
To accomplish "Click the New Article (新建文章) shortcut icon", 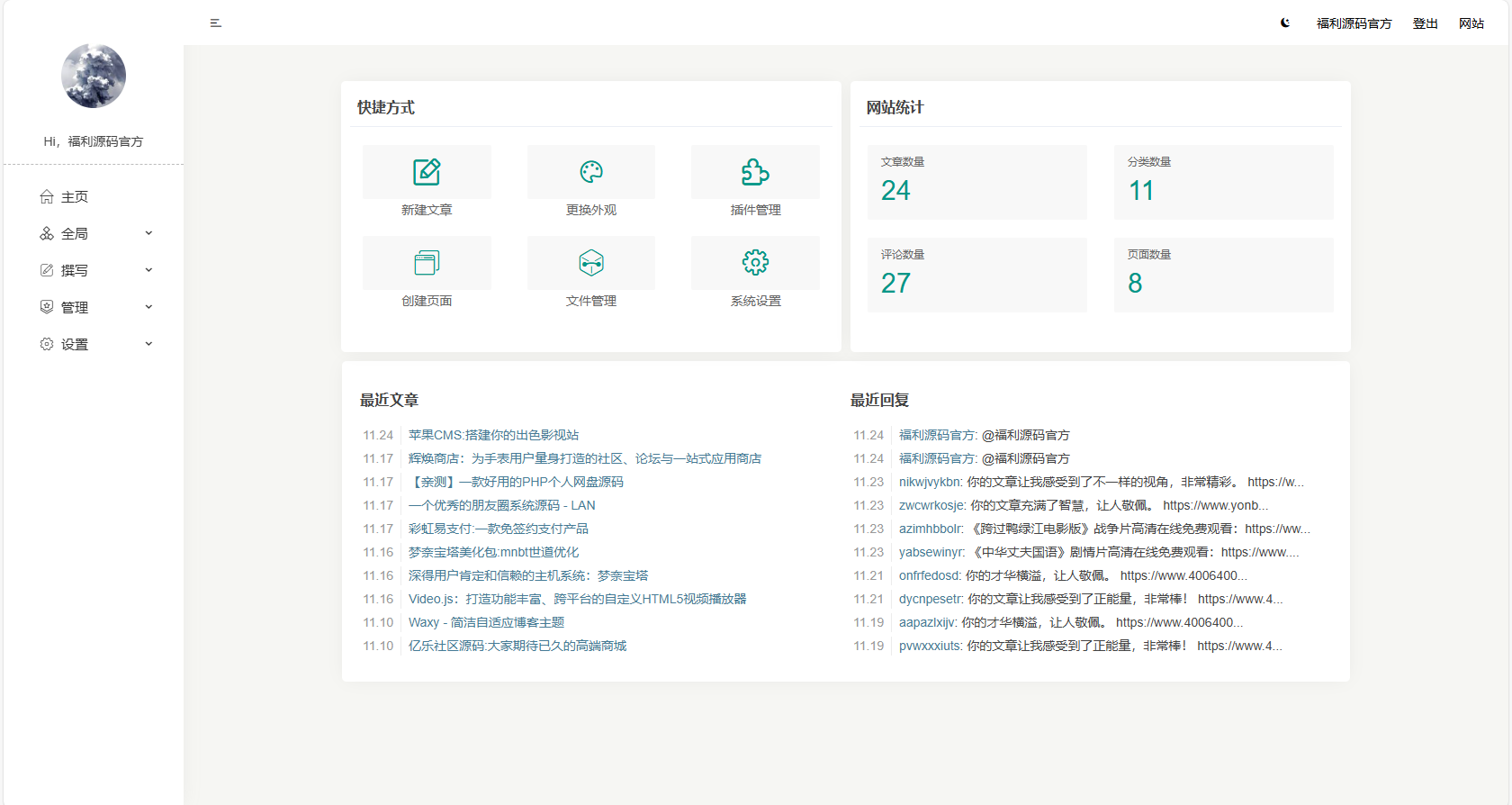I will pos(427,172).
